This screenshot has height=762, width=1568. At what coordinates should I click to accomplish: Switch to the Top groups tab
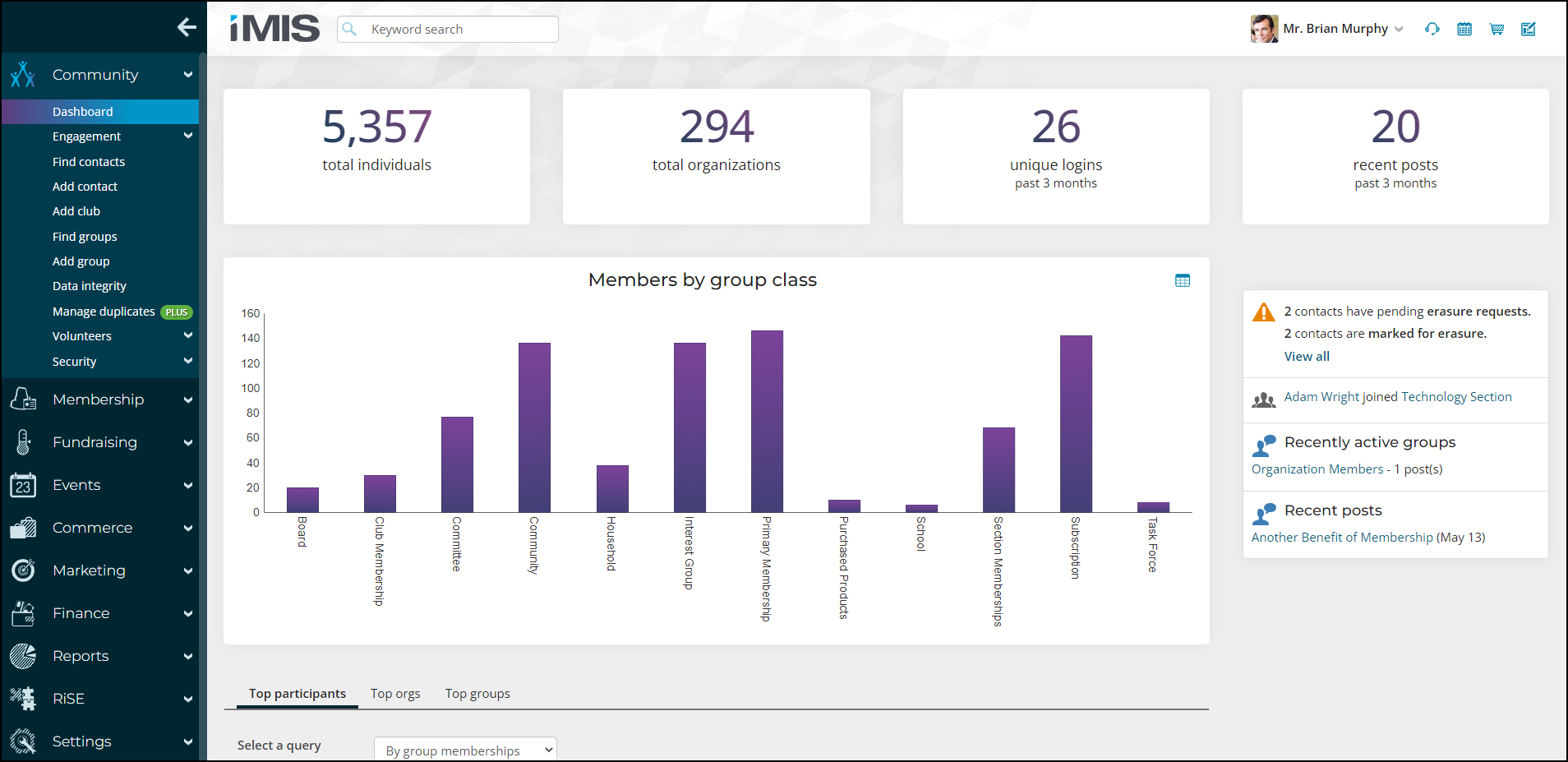point(477,694)
